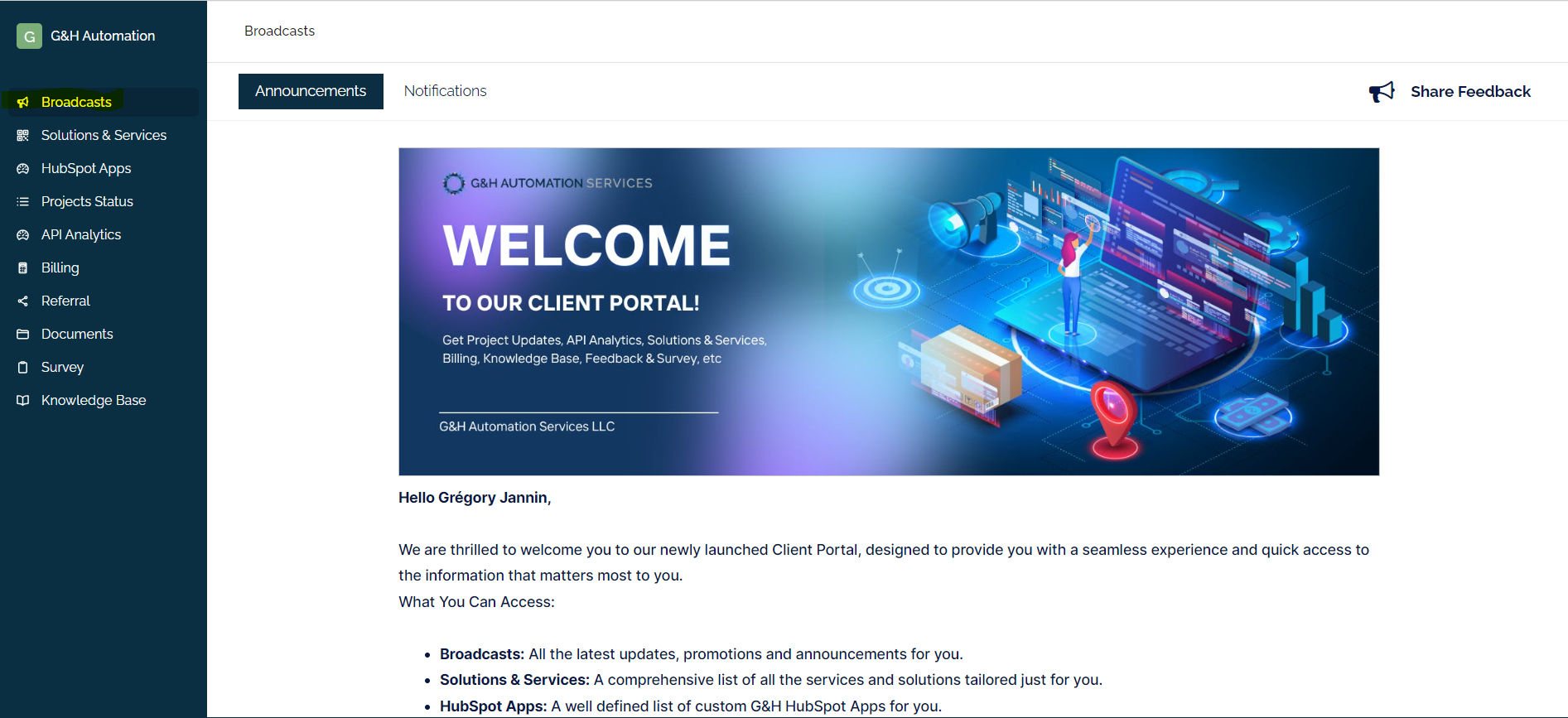Click the G&H Automation workspace name
Image resolution: width=1568 pixels, height=718 pixels.
coord(103,36)
